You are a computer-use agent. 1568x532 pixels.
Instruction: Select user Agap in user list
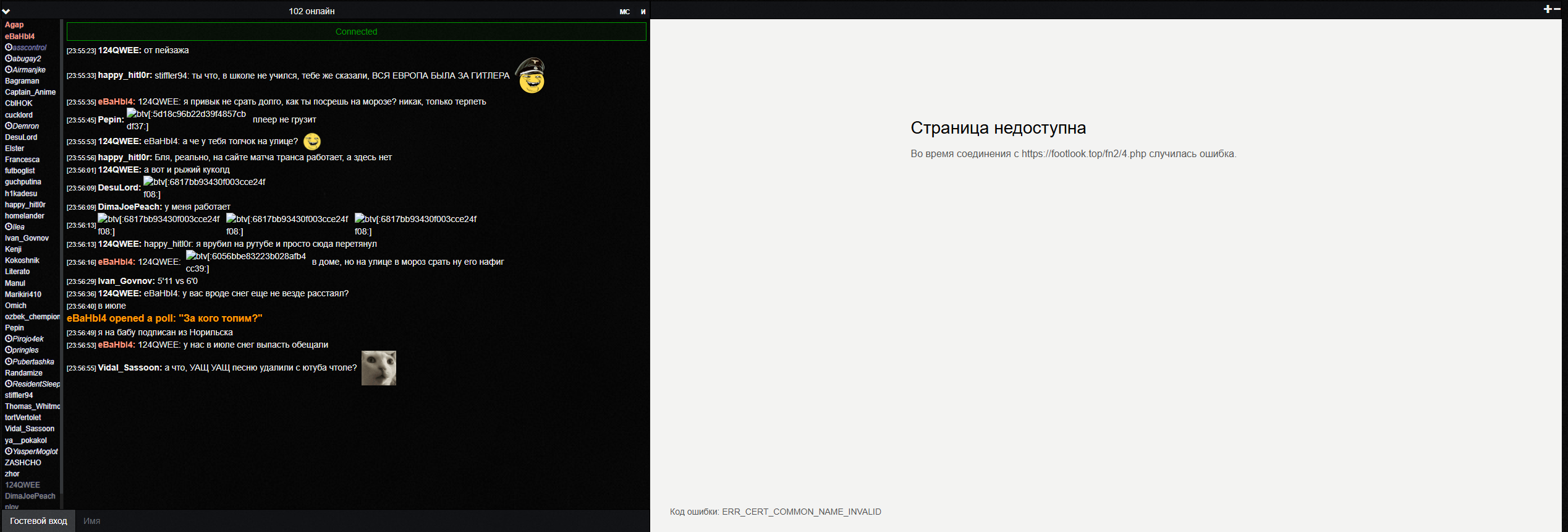14,25
